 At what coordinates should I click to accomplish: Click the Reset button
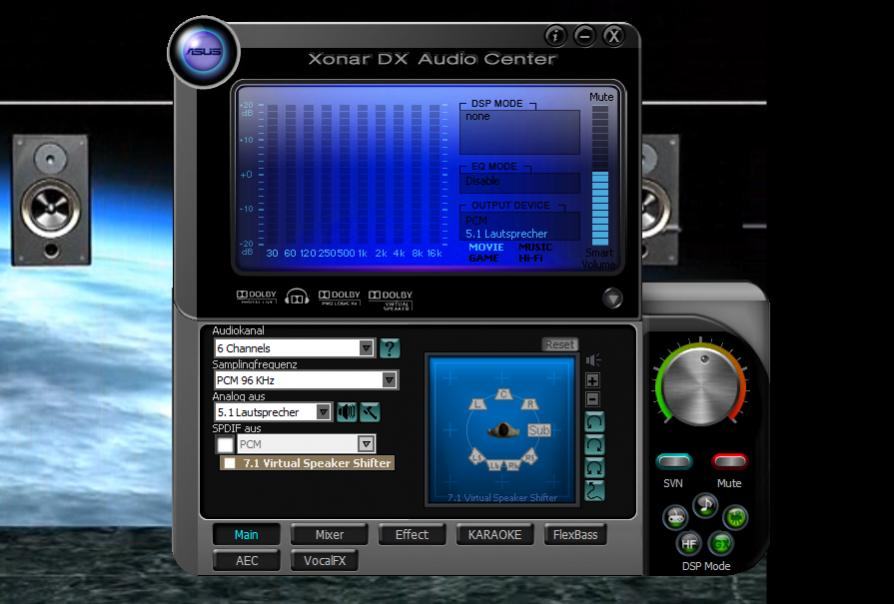pyautogui.click(x=560, y=344)
